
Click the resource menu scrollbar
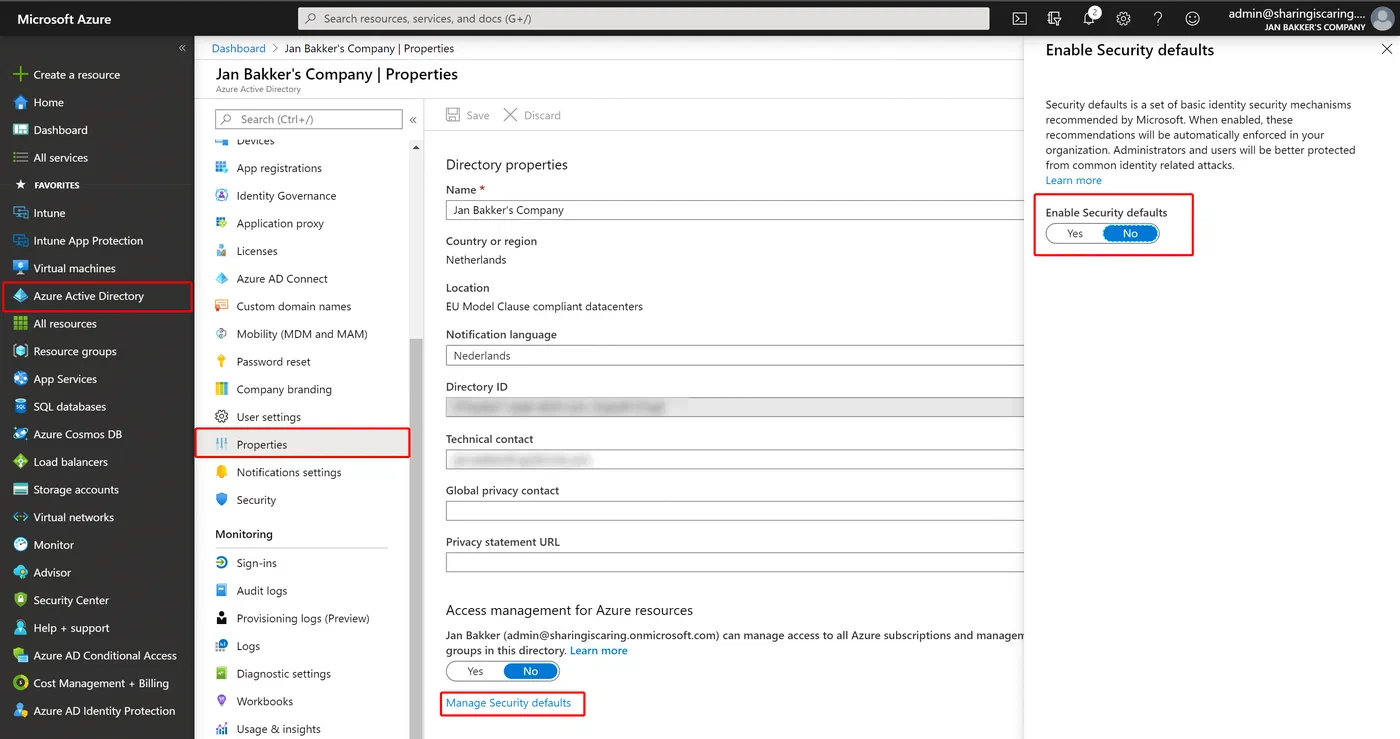point(415,540)
